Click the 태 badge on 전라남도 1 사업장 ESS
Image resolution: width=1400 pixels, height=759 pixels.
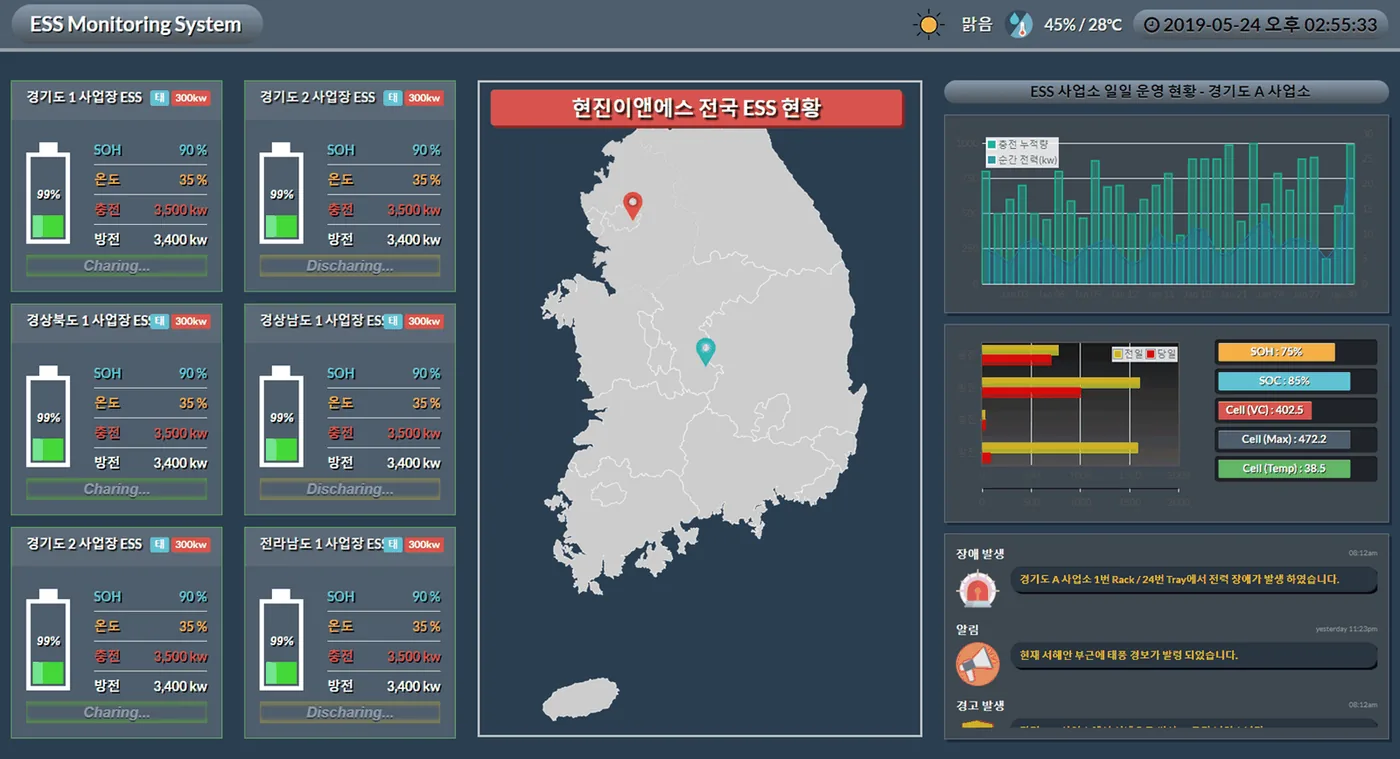point(393,544)
